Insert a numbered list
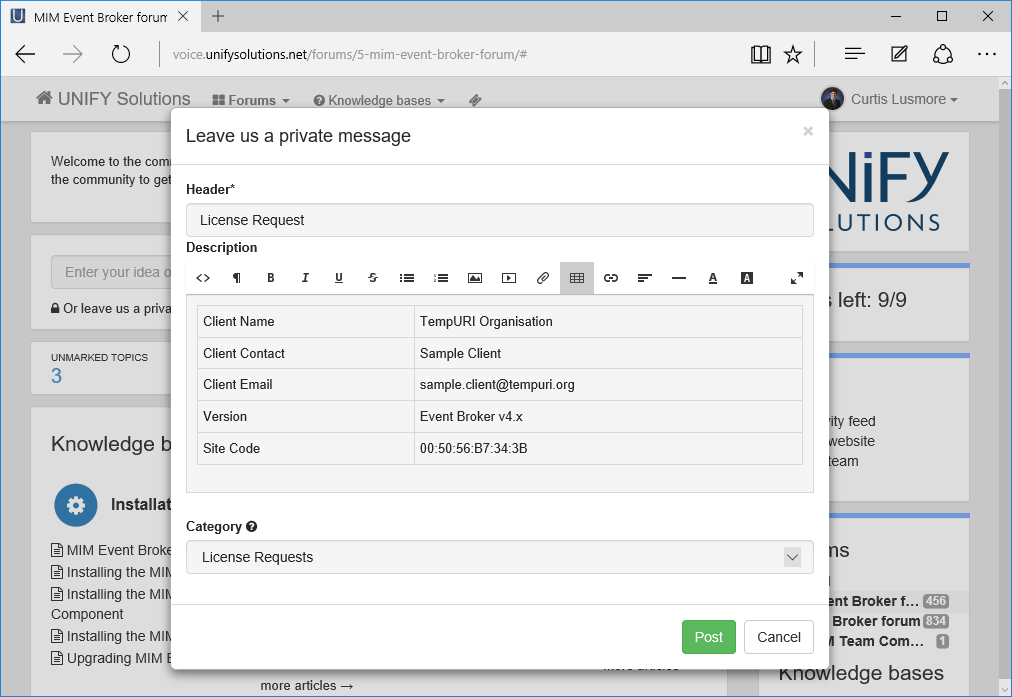This screenshot has width=1012, height=697. click(x=441, y=278)
